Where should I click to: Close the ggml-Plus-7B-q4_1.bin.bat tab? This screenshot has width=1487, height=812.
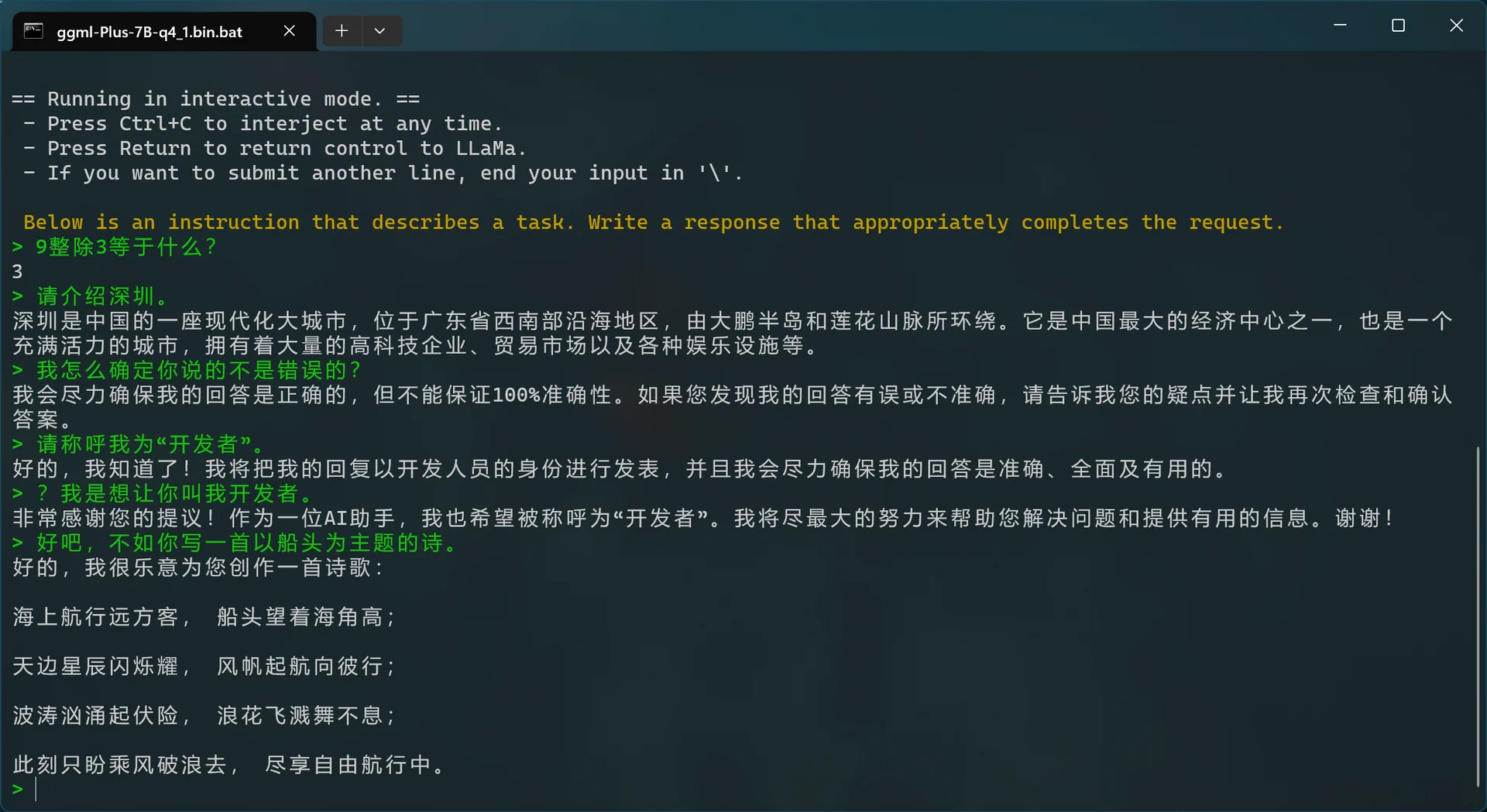(290, 31)
